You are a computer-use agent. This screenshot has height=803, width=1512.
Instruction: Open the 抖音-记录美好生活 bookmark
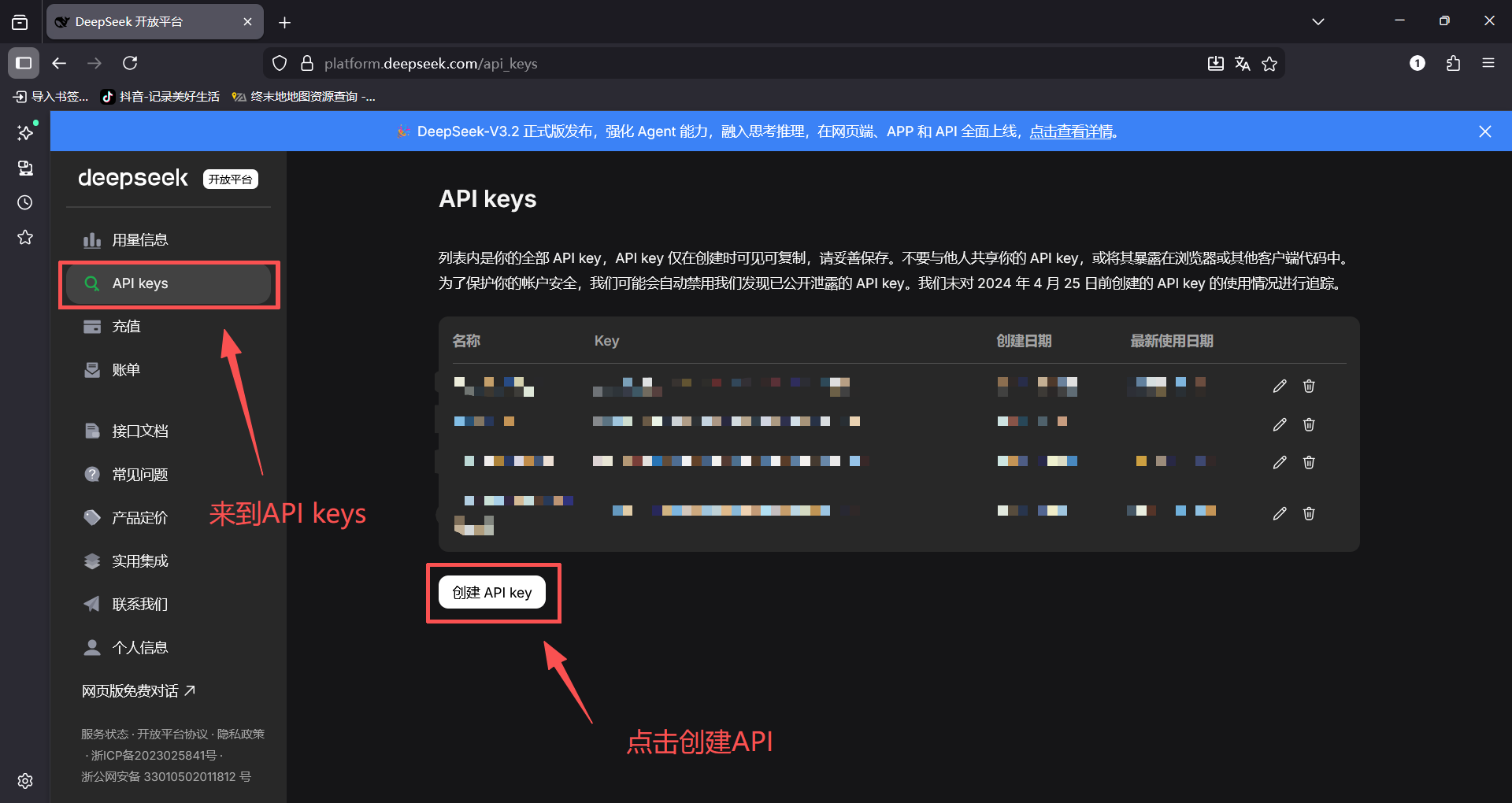[x=161, y=97]
